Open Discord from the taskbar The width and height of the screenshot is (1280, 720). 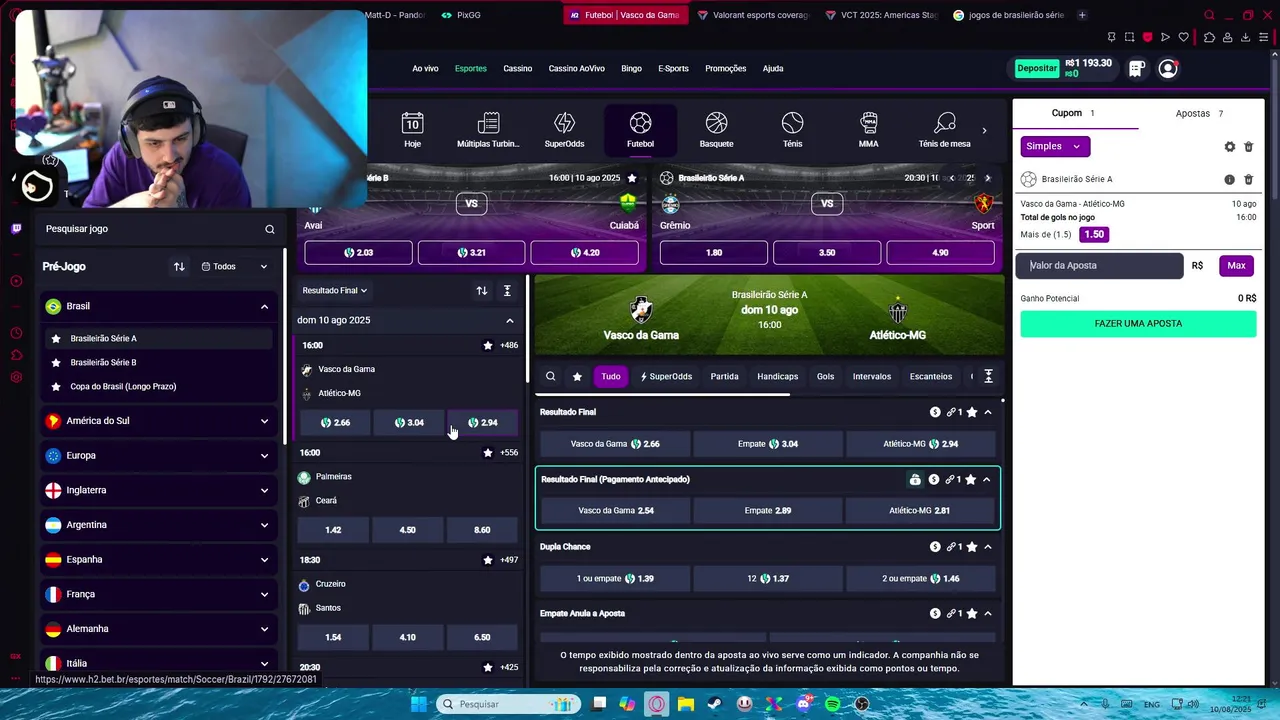(x=803, y=704)
